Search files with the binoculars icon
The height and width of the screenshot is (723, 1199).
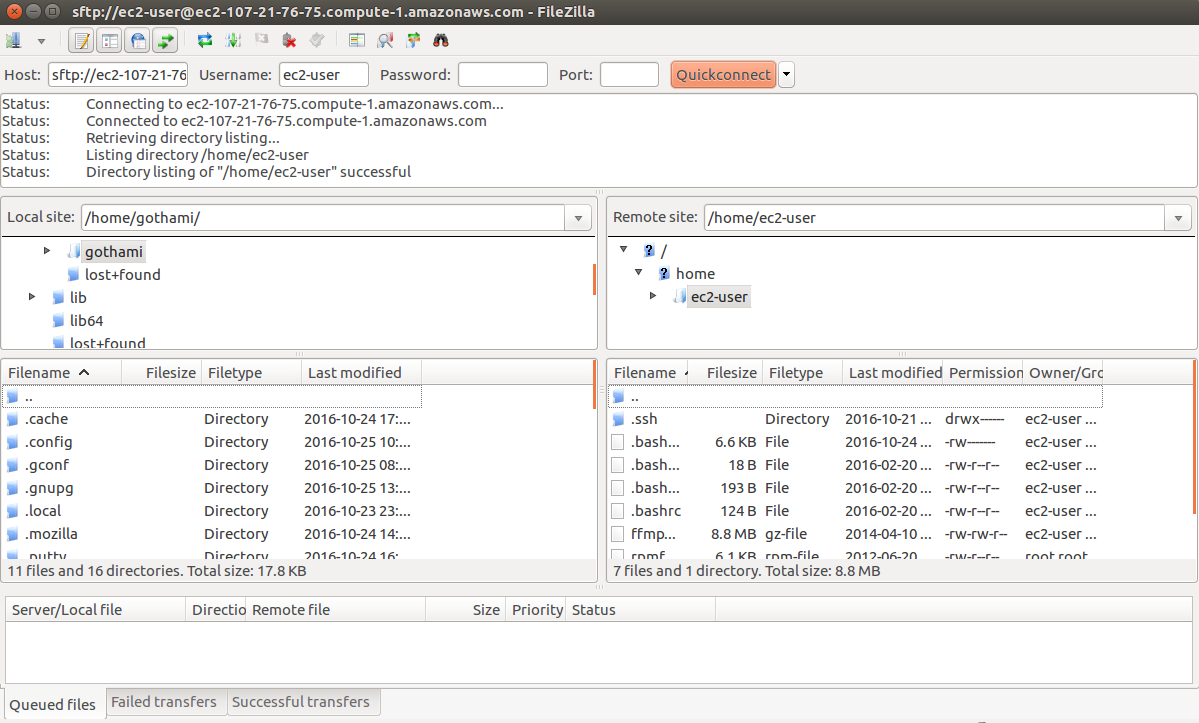[x=441, y=41]
